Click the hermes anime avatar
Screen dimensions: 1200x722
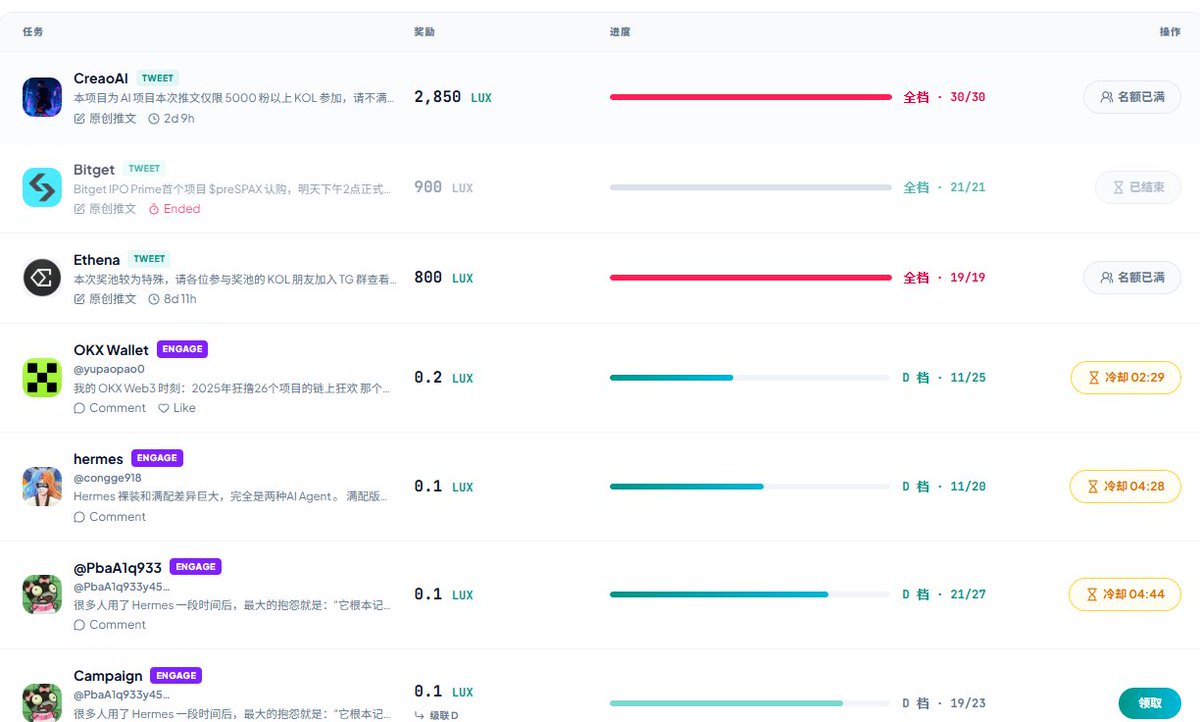(x=42, y=486)
